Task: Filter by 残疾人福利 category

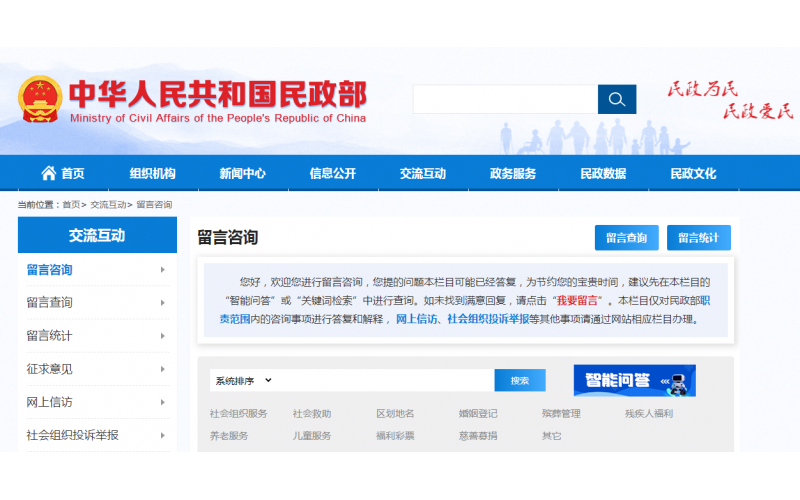Action: 649,414
